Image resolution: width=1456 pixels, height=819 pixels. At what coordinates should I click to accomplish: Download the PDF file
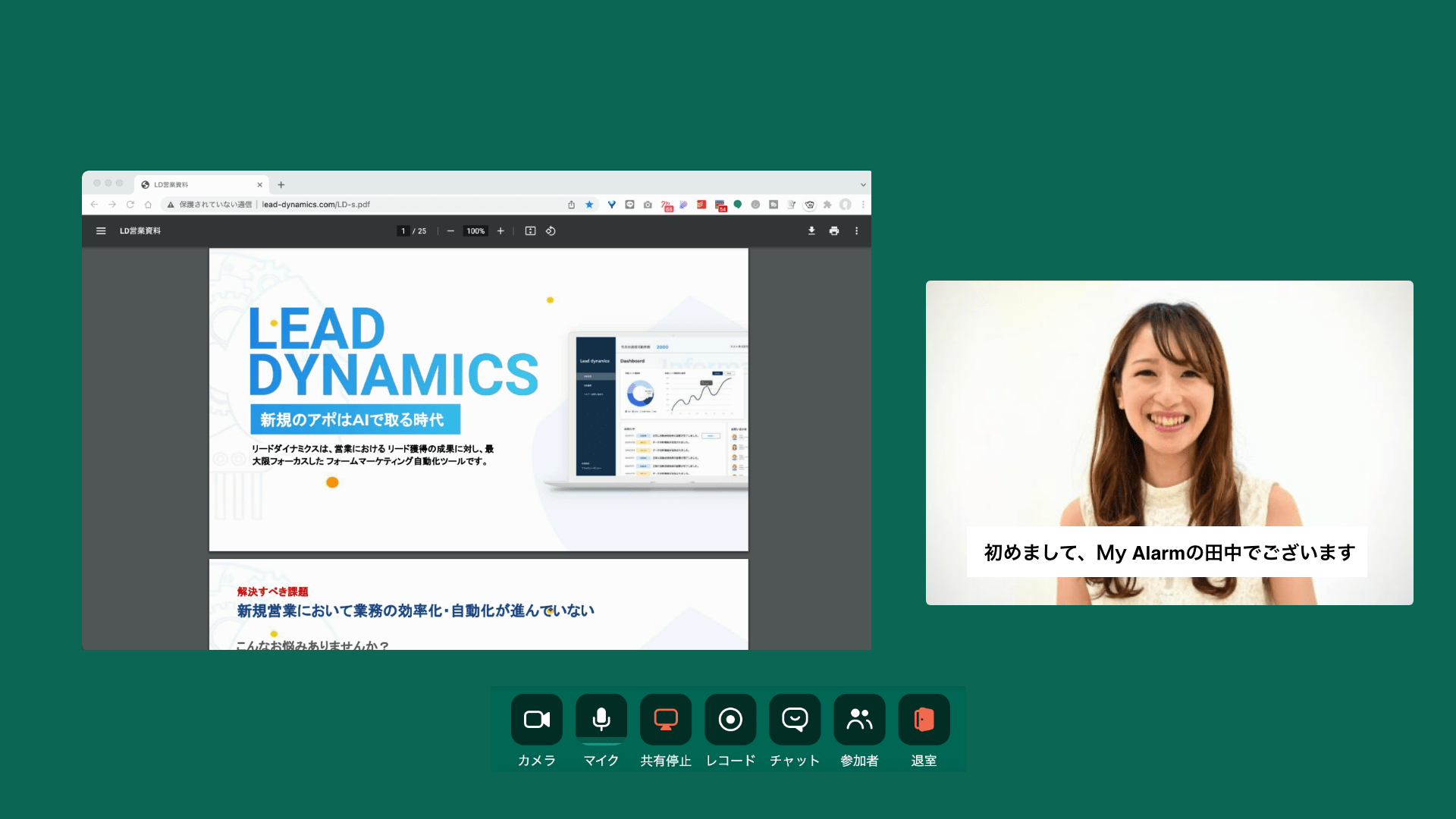(x=811, y=231)
